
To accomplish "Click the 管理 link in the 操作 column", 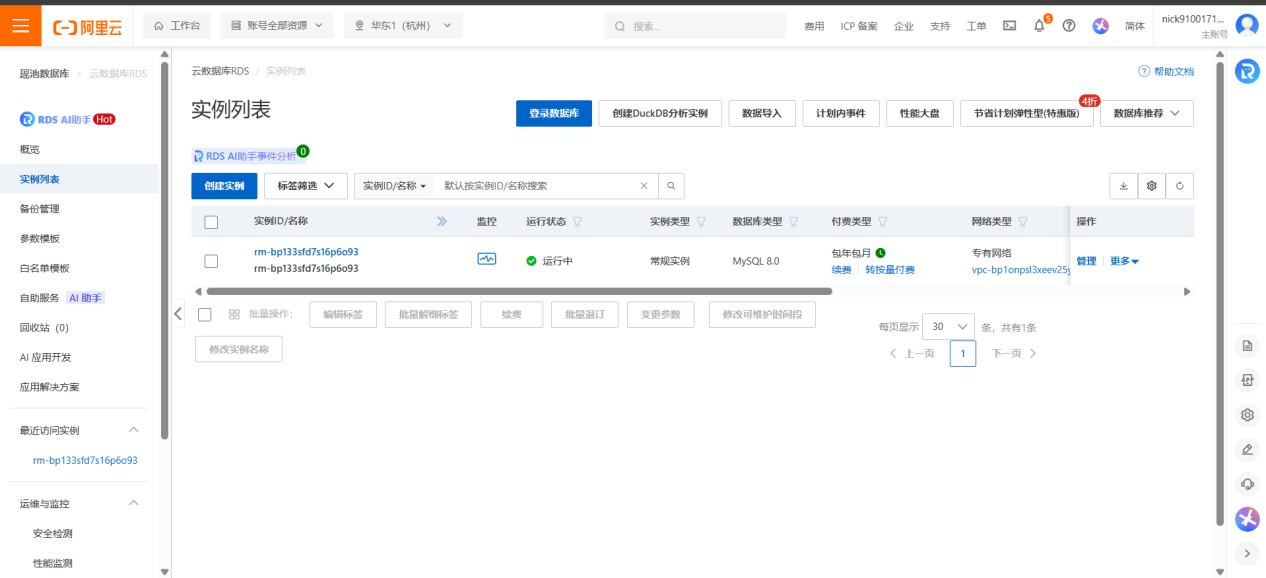I will 1086,261.
